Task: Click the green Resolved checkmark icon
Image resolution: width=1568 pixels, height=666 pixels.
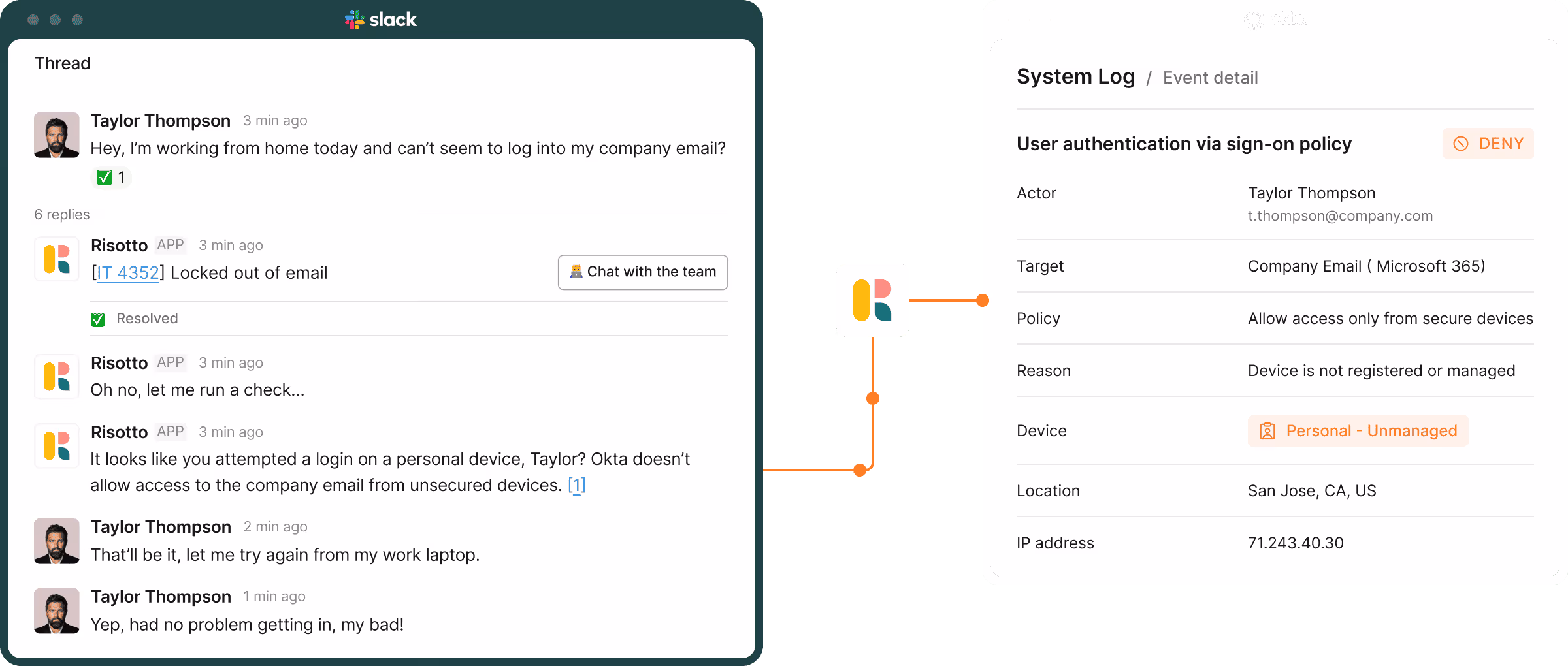Action: (x=98, y=319)
